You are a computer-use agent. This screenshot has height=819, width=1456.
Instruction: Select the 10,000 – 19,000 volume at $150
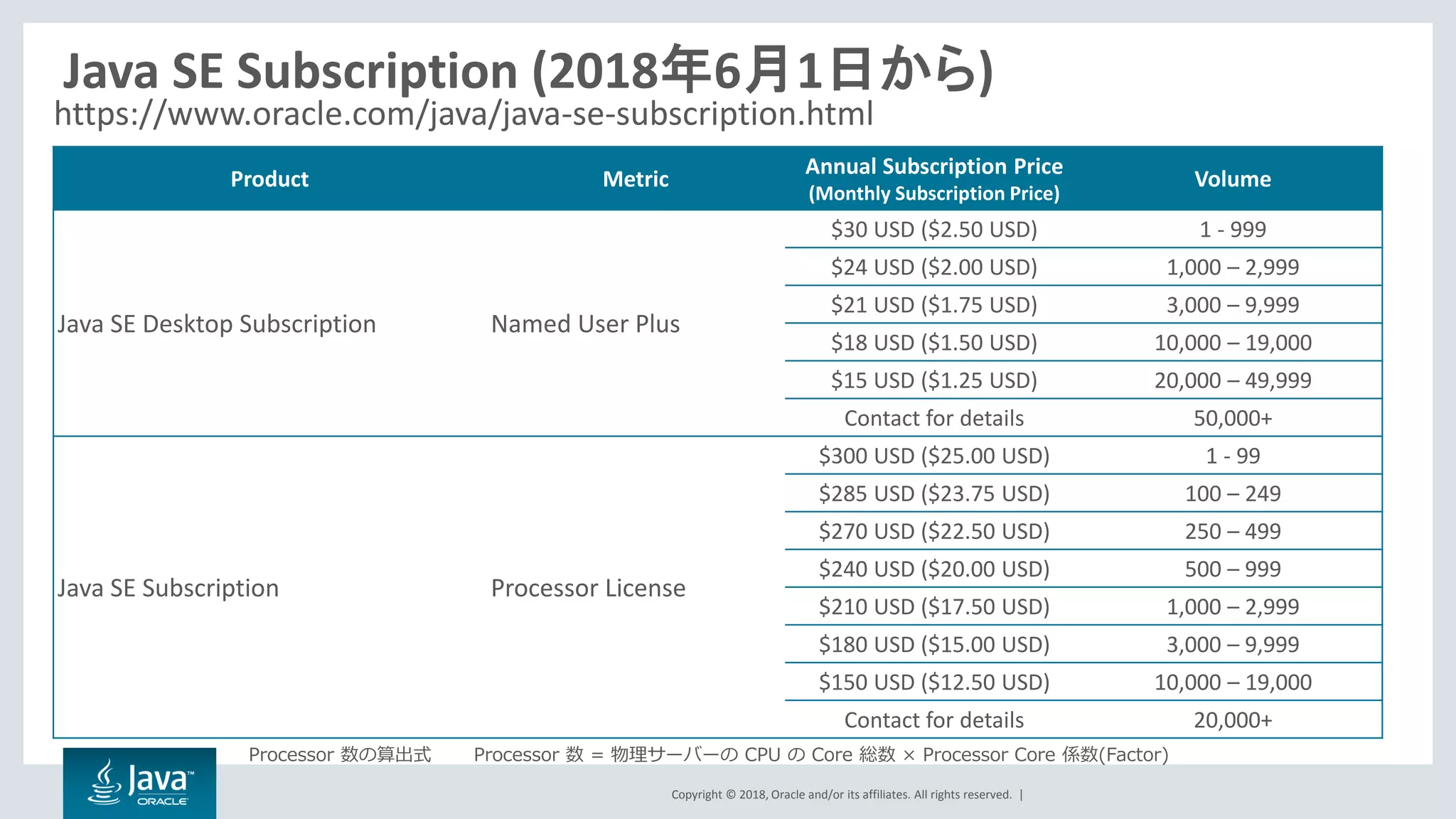tap(1233, 681)
